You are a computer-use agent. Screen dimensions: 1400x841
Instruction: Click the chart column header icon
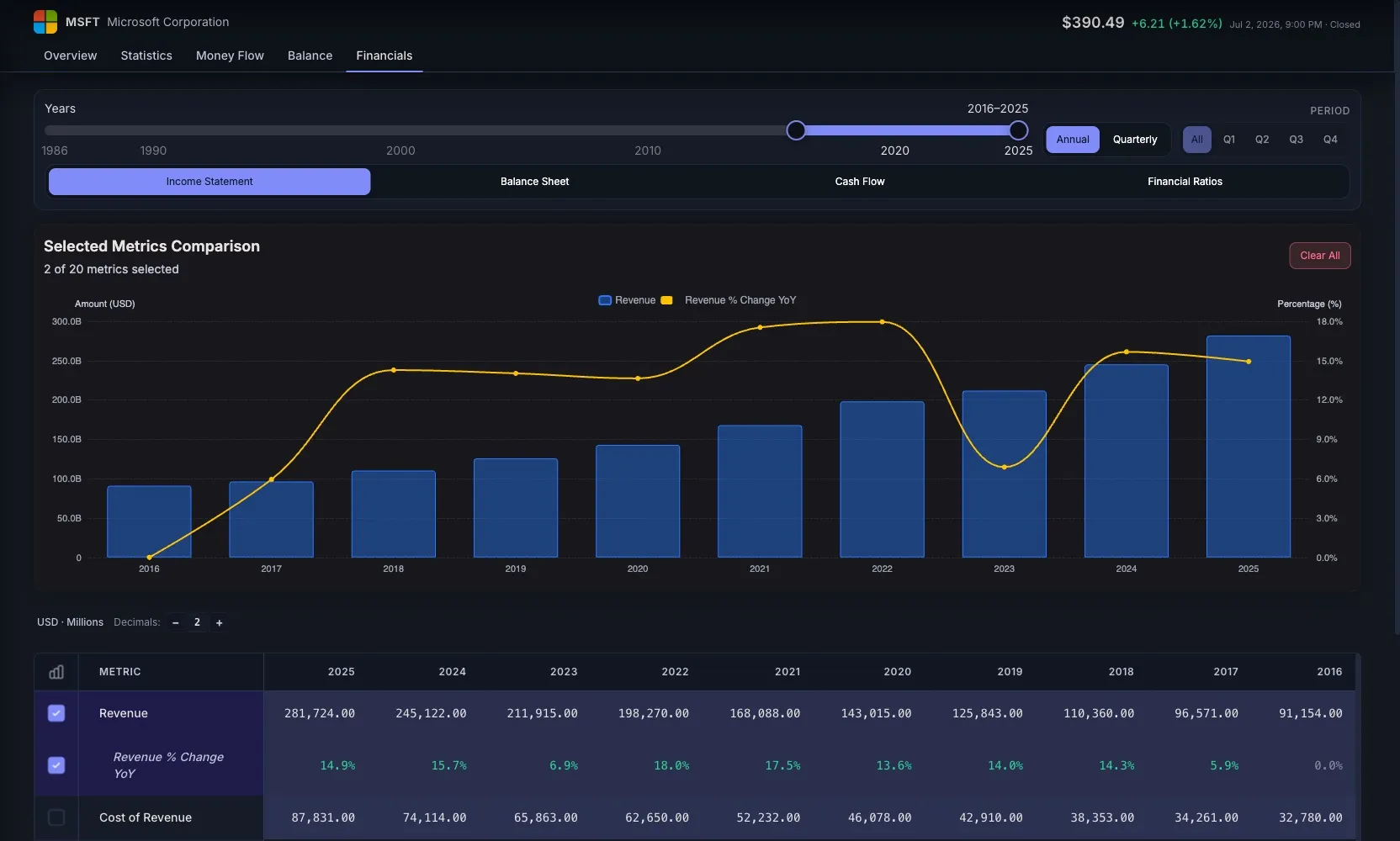[56, 672]
